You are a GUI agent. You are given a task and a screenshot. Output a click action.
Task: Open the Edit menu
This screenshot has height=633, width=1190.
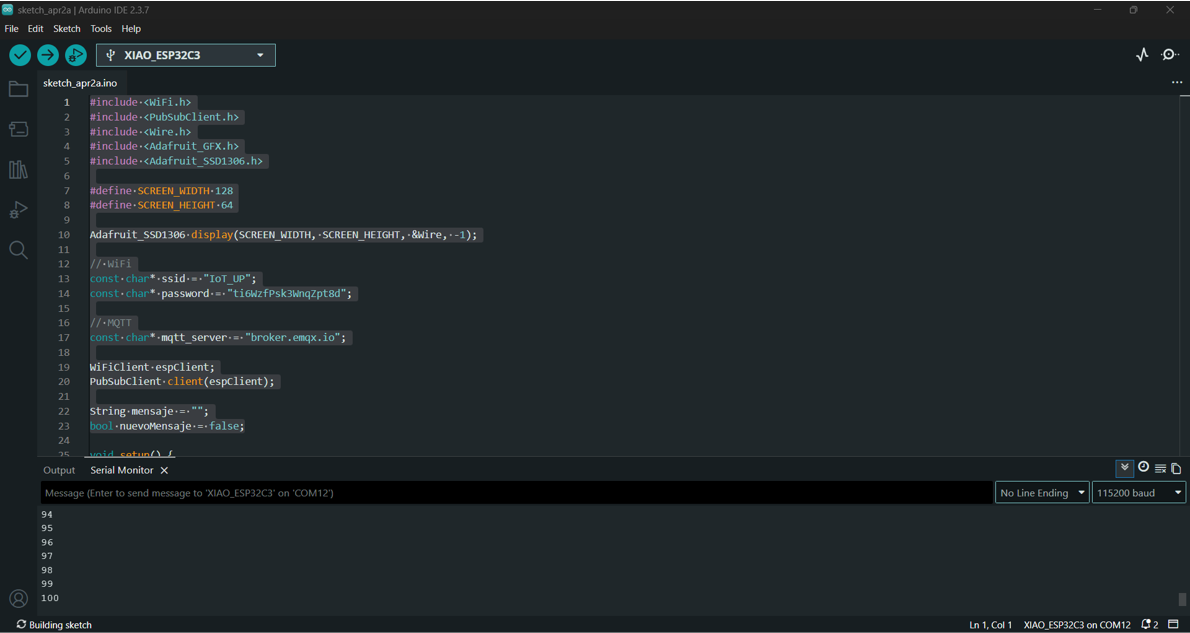click(x=36, y=29)
